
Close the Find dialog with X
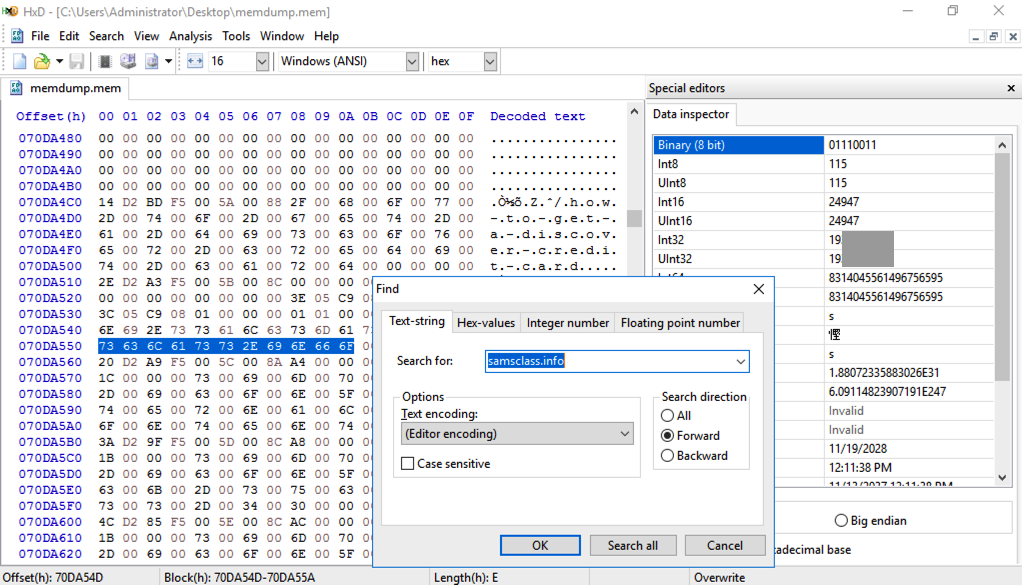coord(759,289)
